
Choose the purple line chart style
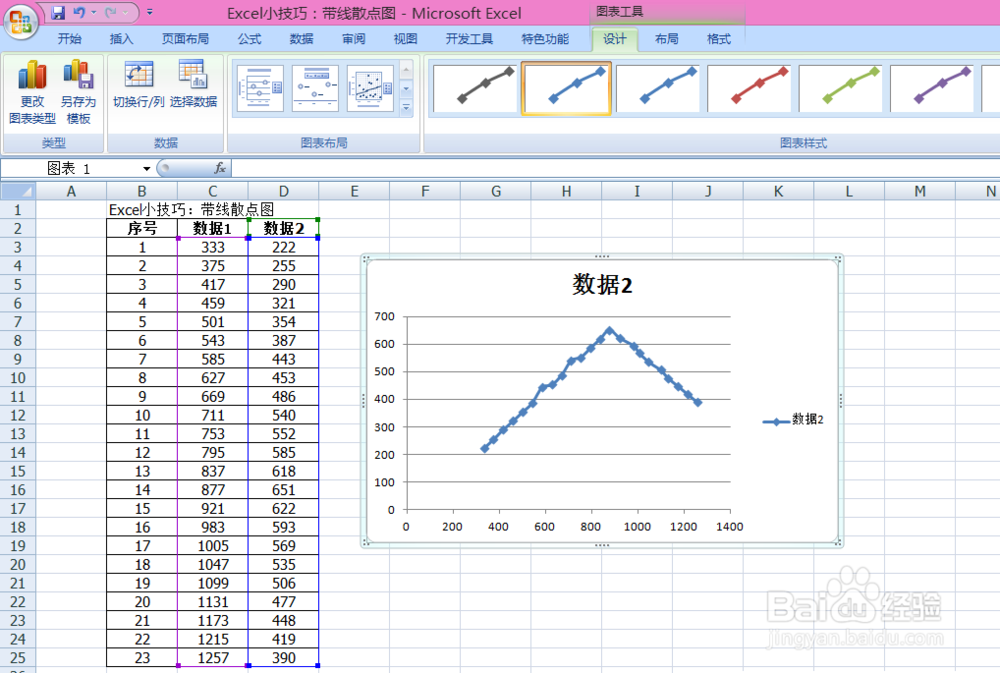931,88
